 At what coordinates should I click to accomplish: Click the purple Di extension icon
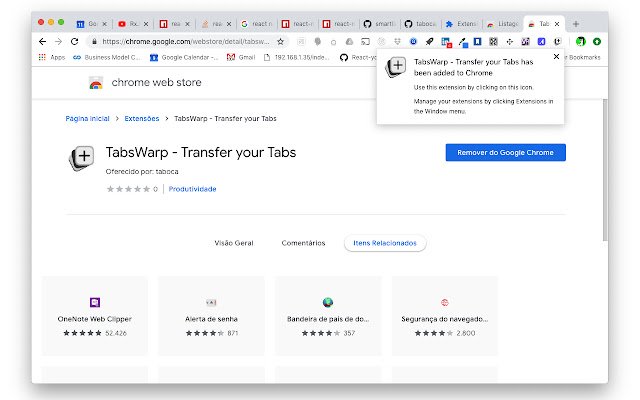(525, 41)
